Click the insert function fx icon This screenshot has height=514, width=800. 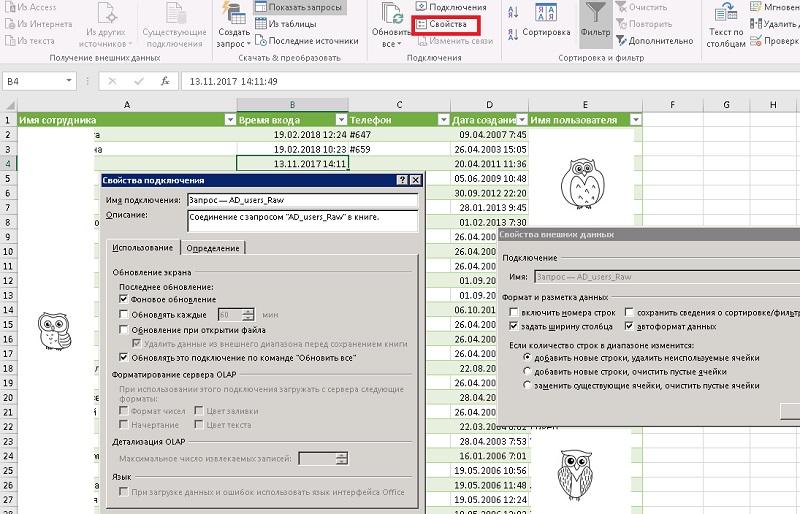click(x=165, y=81)
